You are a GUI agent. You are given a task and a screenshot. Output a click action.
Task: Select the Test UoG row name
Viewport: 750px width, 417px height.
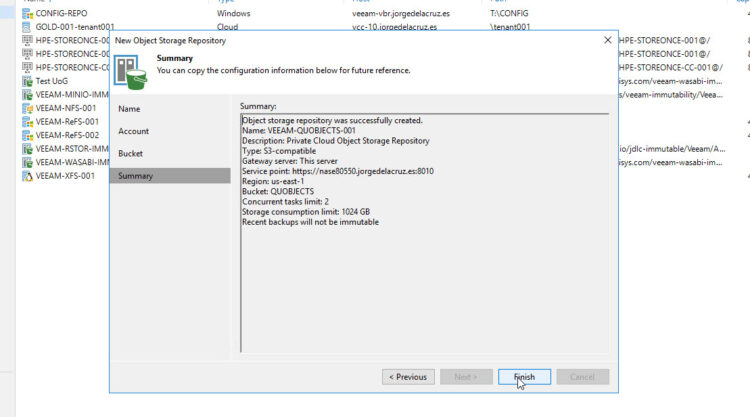pos(52,81)
